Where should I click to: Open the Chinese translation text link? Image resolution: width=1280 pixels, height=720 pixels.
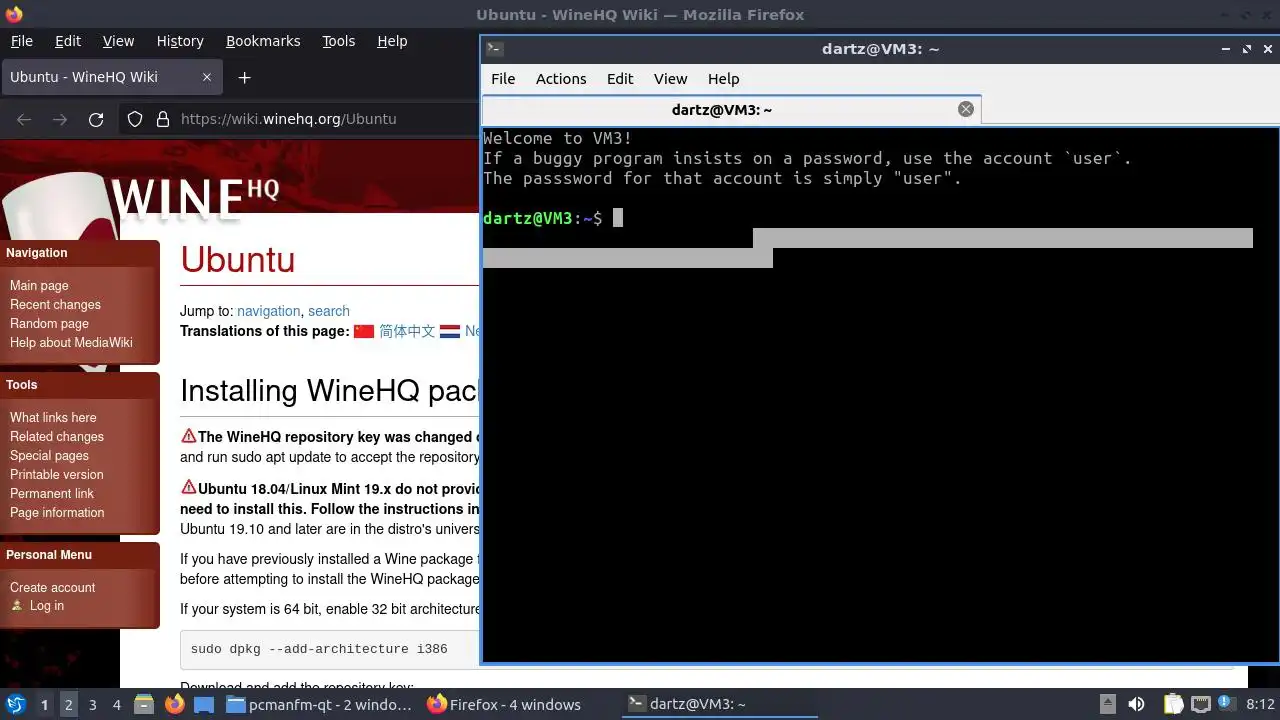click(407, 331)
